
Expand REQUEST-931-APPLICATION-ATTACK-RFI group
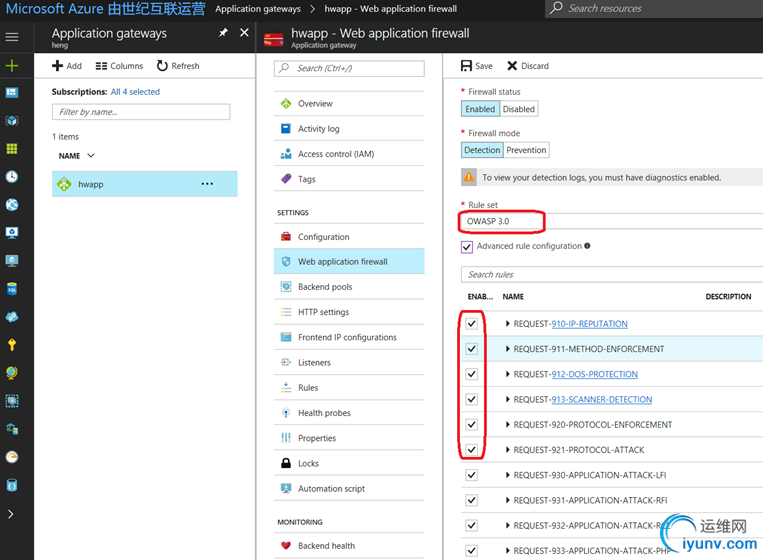coord(508,500)
